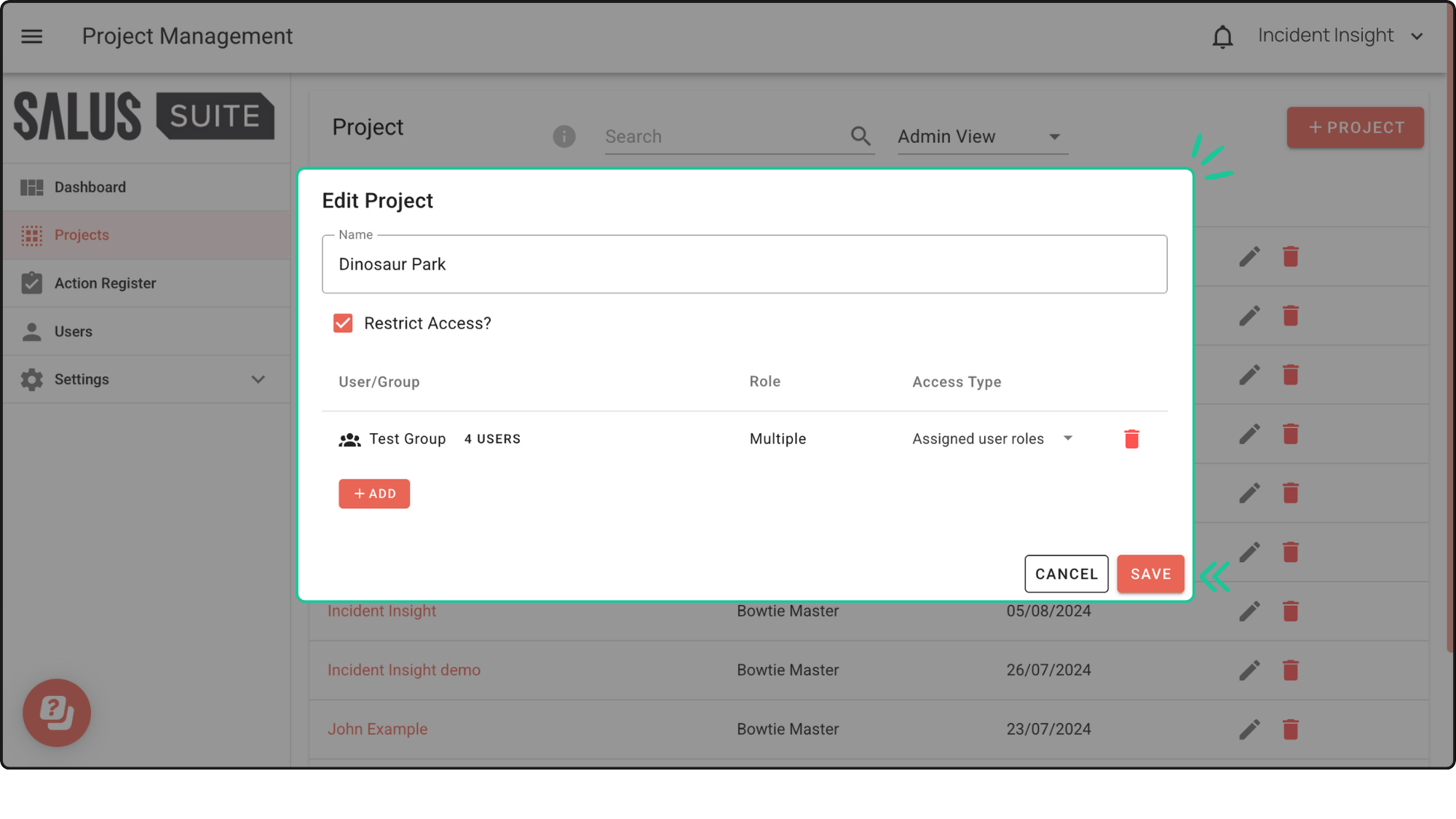Click the project Name input field
The width and height of the screenshot is (1456, 819).
coord(744,264)
